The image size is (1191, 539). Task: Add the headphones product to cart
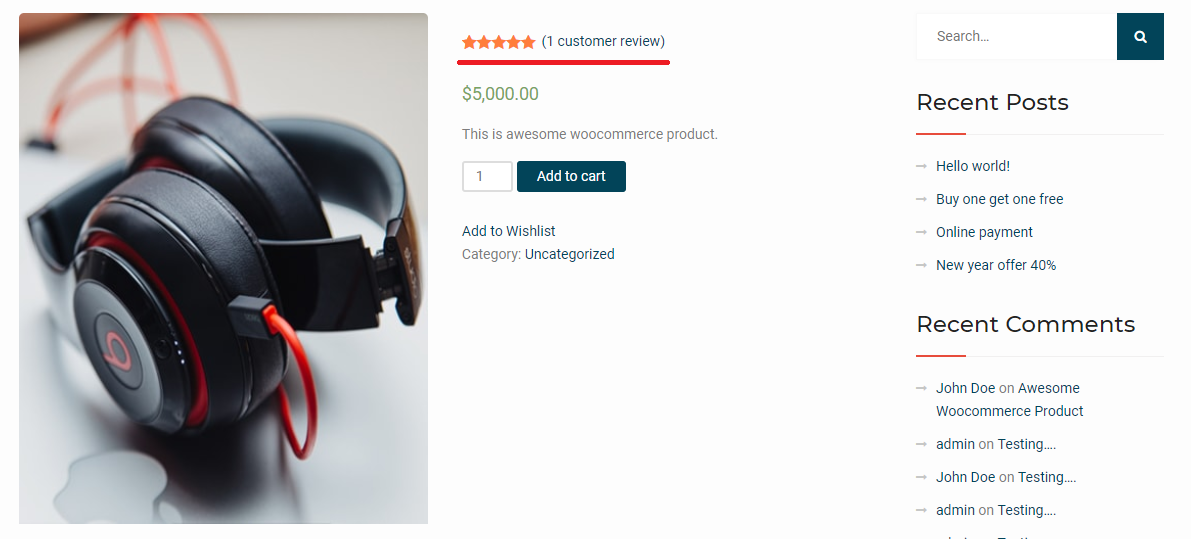(571, 176)
